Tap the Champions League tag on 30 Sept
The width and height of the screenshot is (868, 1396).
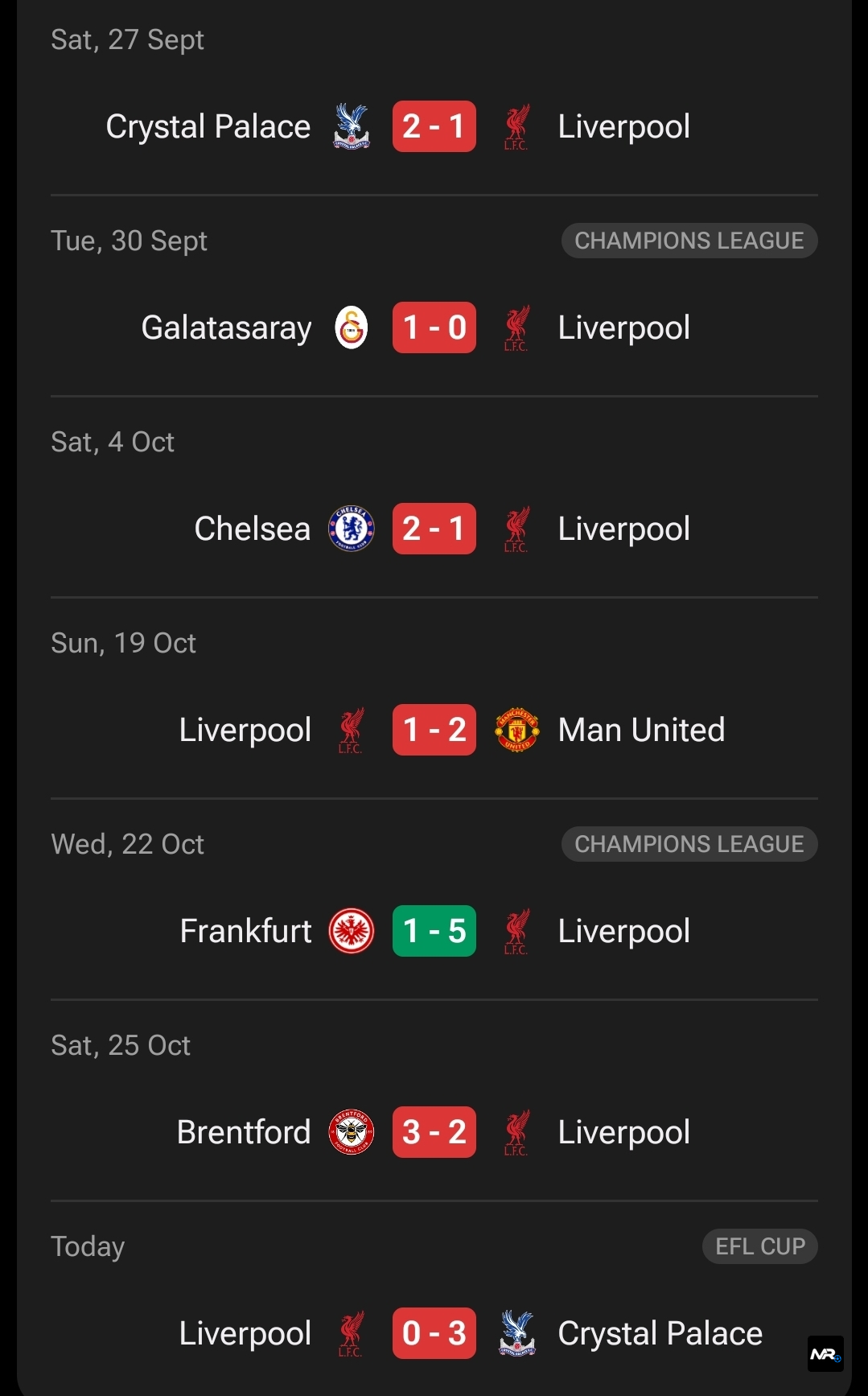point(689,241)
